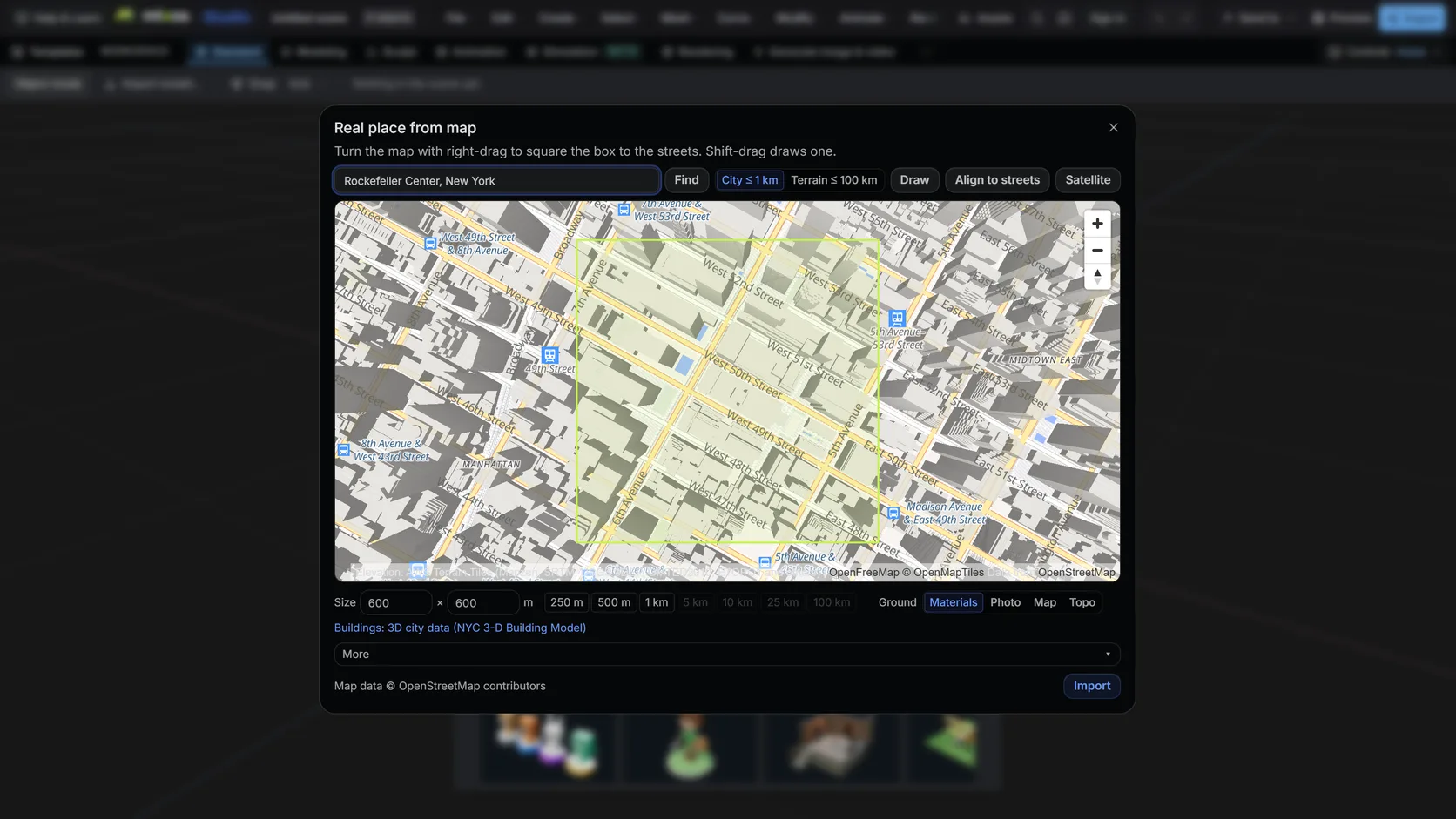Screen dimensions: 1456x819
Task: Open Buildings: 3D city data link
Action: click(x=460, y=628)
